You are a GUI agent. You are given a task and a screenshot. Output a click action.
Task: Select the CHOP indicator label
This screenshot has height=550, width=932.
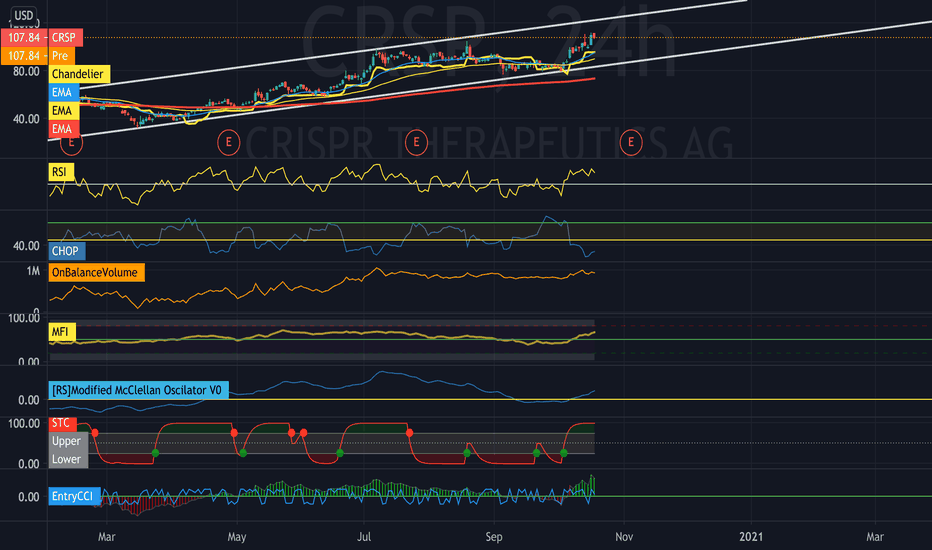tap(67, 251)
